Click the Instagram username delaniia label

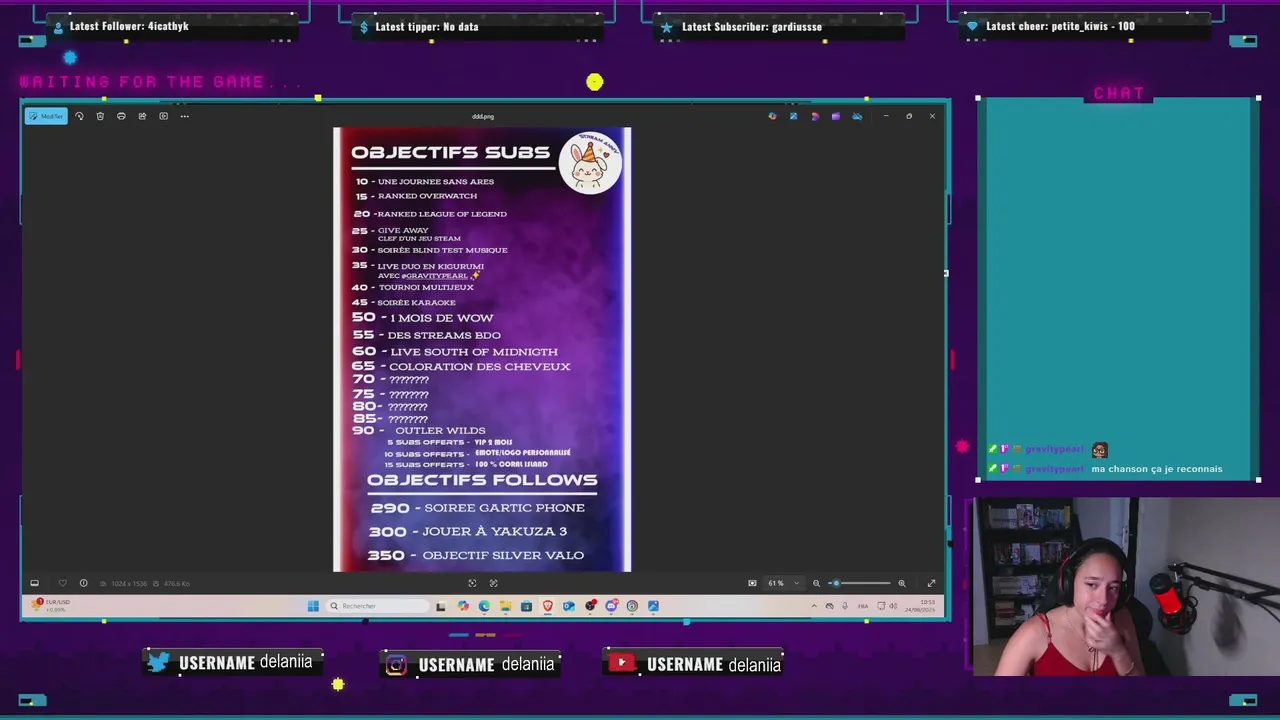point(470,664)
